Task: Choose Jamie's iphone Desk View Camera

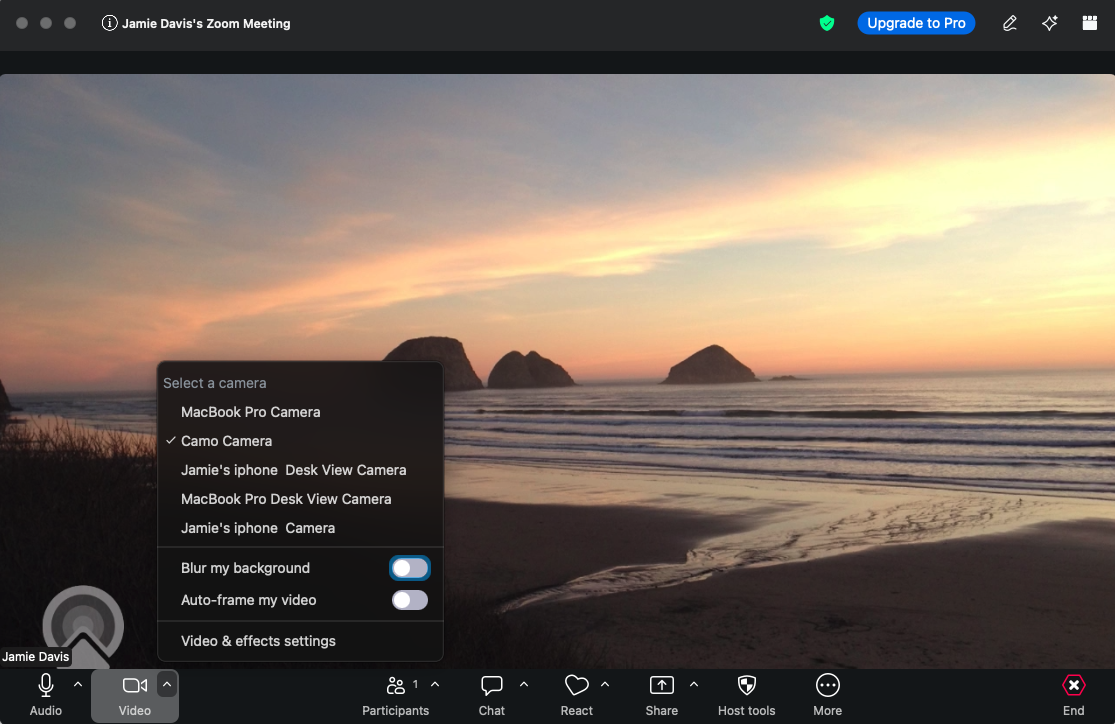Action: [300, 470]
